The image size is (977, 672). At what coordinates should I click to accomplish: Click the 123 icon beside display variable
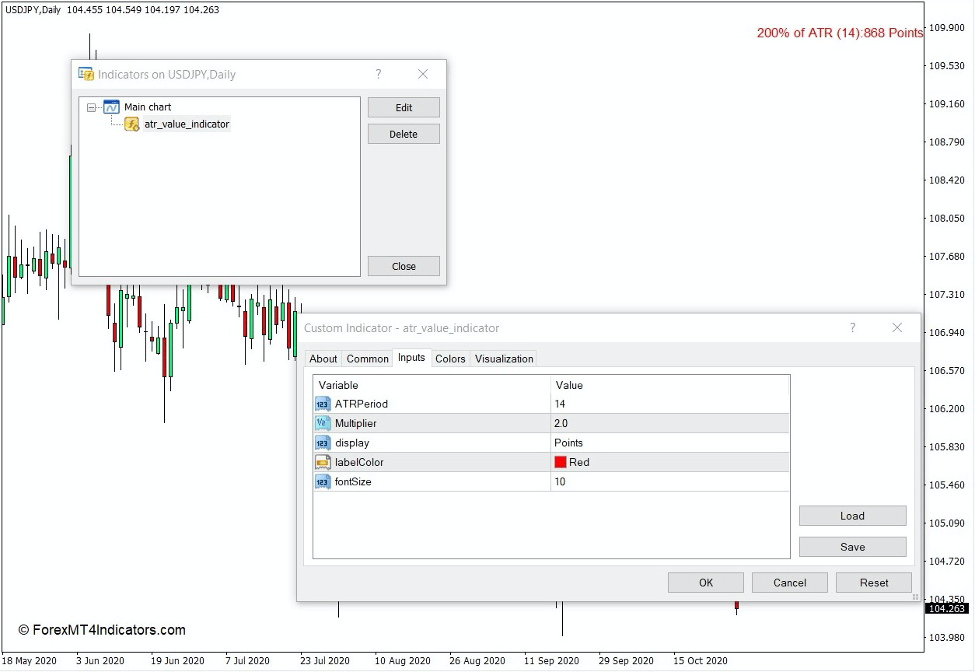point(321,442)
